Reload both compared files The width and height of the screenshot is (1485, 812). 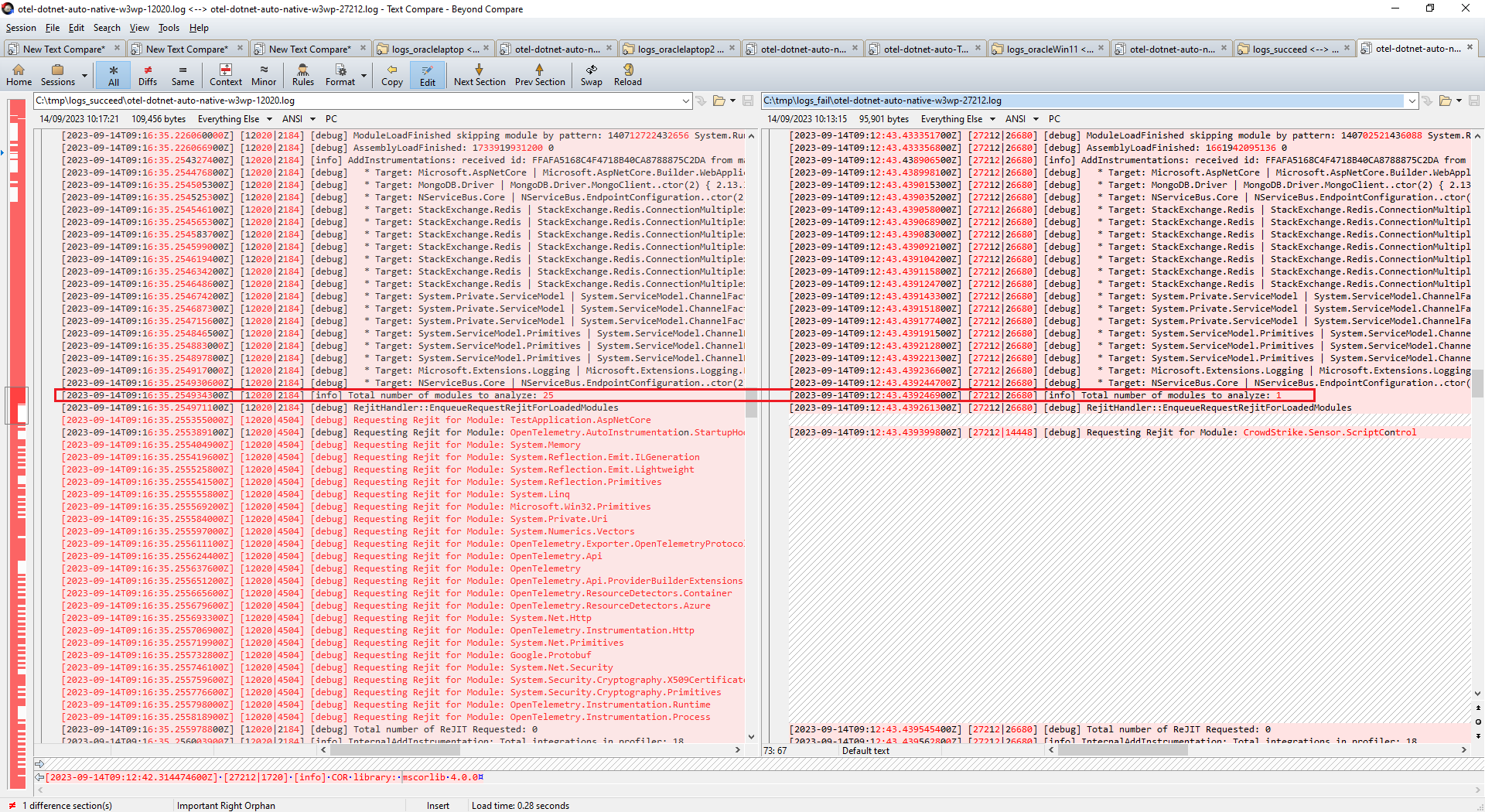point(627,75)
